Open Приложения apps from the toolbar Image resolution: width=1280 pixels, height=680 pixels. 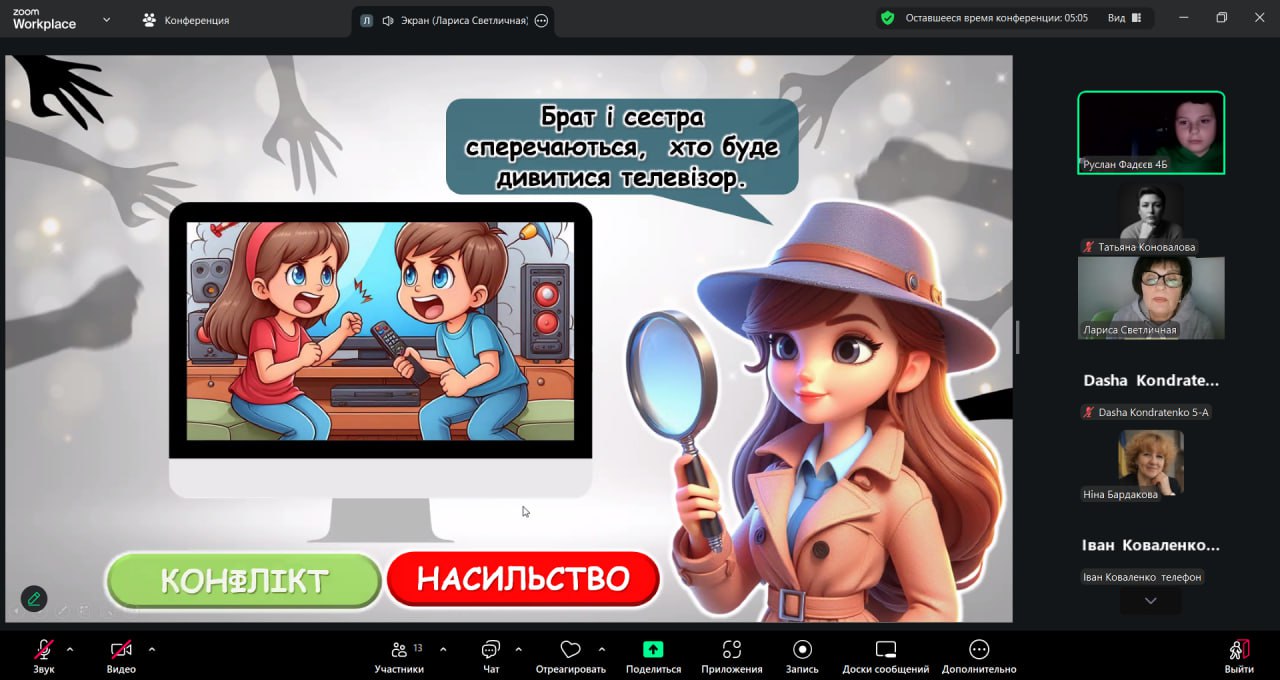pyautogui.click(x=731, y=651)
